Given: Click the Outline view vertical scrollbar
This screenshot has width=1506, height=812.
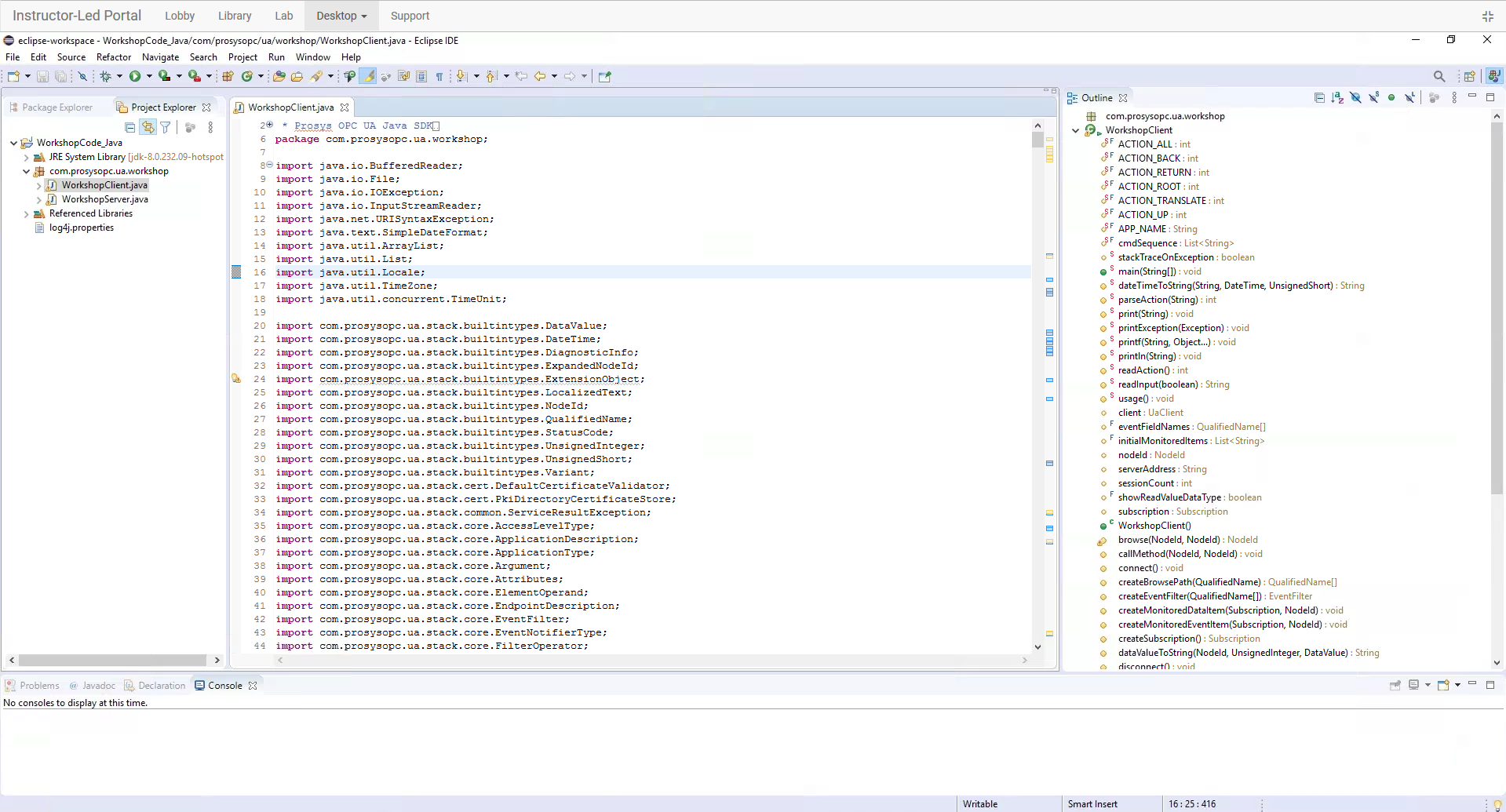Looking at the screenshot, I should tap(1496, 308).
